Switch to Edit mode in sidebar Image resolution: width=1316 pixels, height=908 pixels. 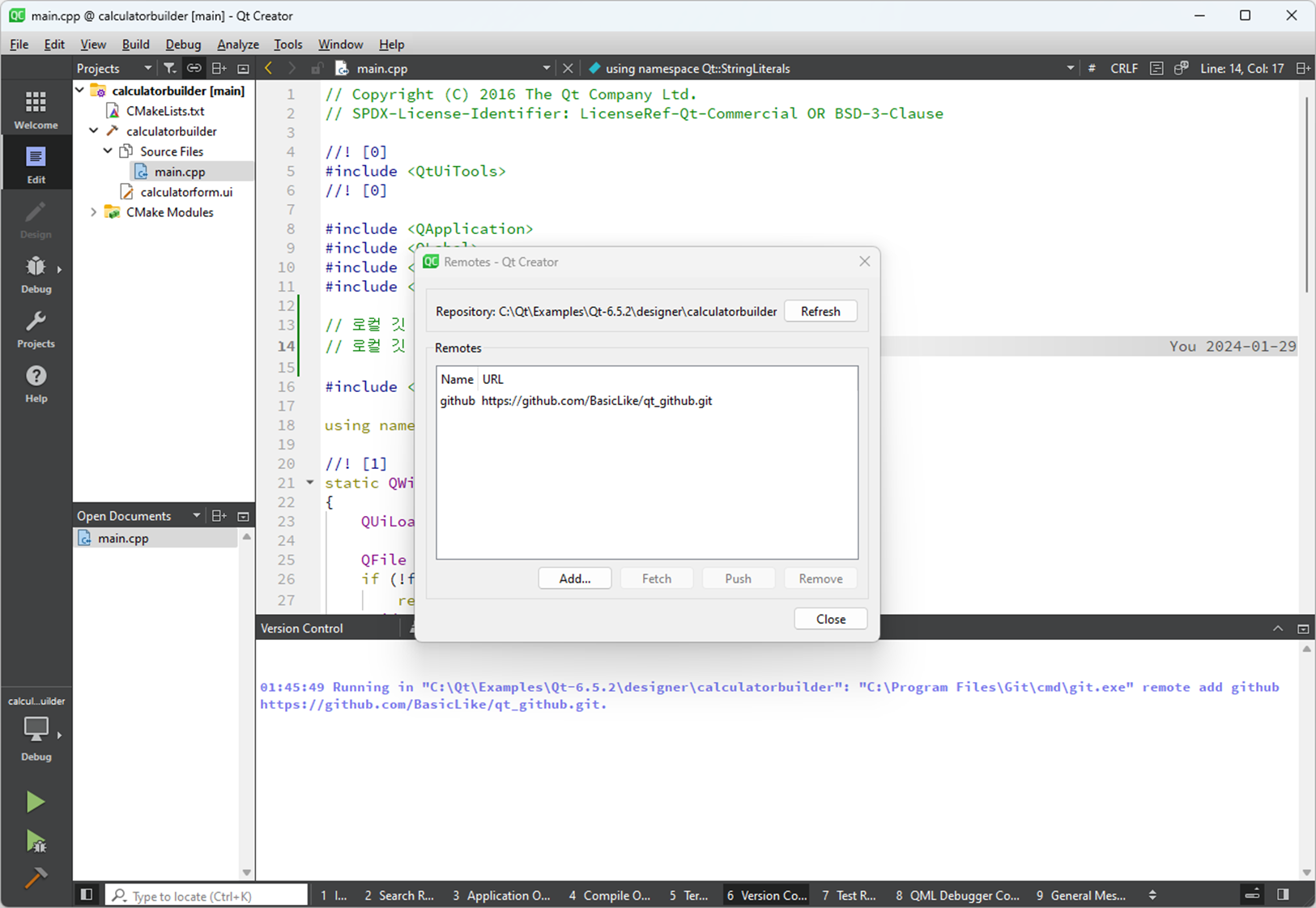pyautogui.click(x=36, y=164)
